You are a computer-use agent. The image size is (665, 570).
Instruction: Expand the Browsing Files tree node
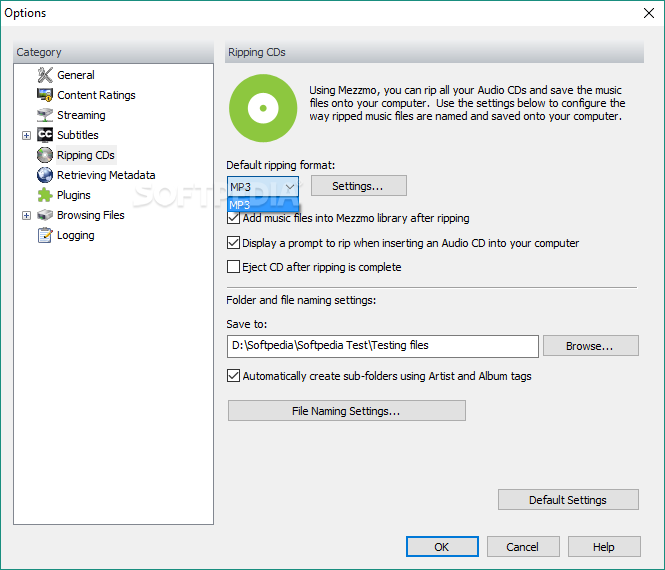[x=26, y=215]
